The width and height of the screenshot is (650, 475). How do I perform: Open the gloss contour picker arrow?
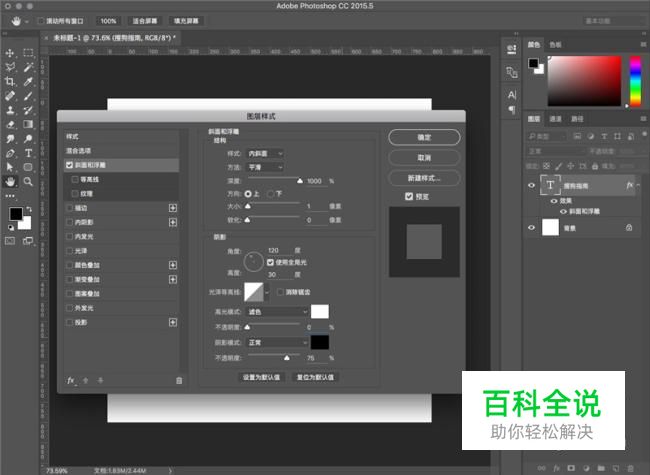[267, 292]
